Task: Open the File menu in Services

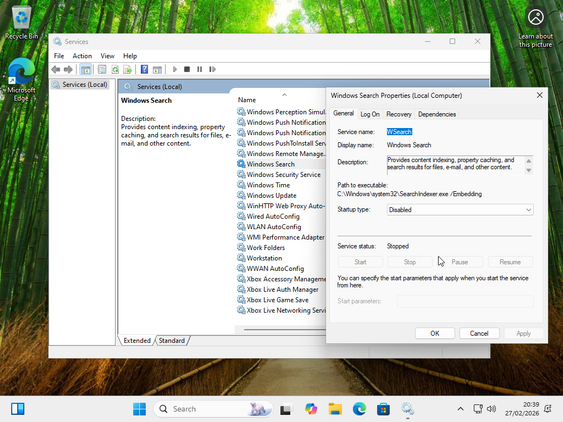Action: click(59, 56)
